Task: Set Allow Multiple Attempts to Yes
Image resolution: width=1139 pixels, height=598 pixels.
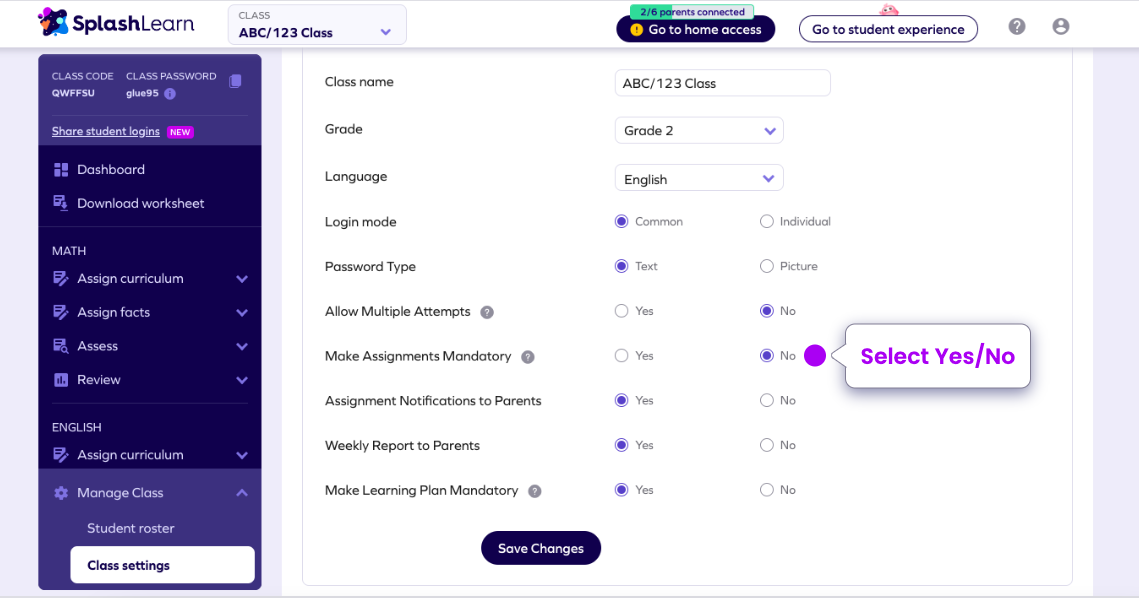Action: (621, 311)
